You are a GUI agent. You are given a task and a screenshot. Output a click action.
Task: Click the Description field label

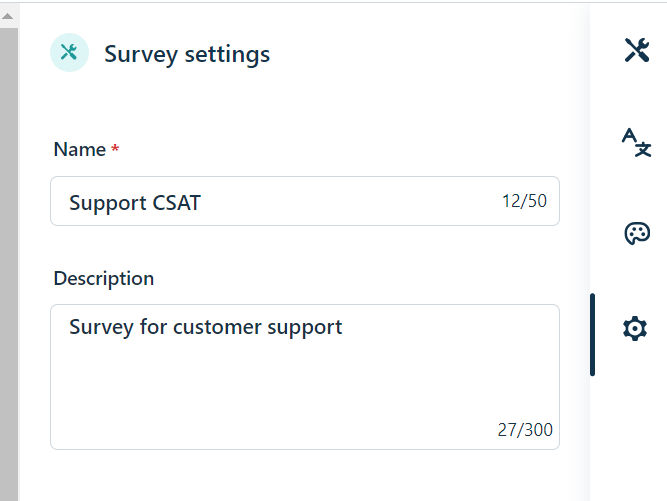[104, 278]
